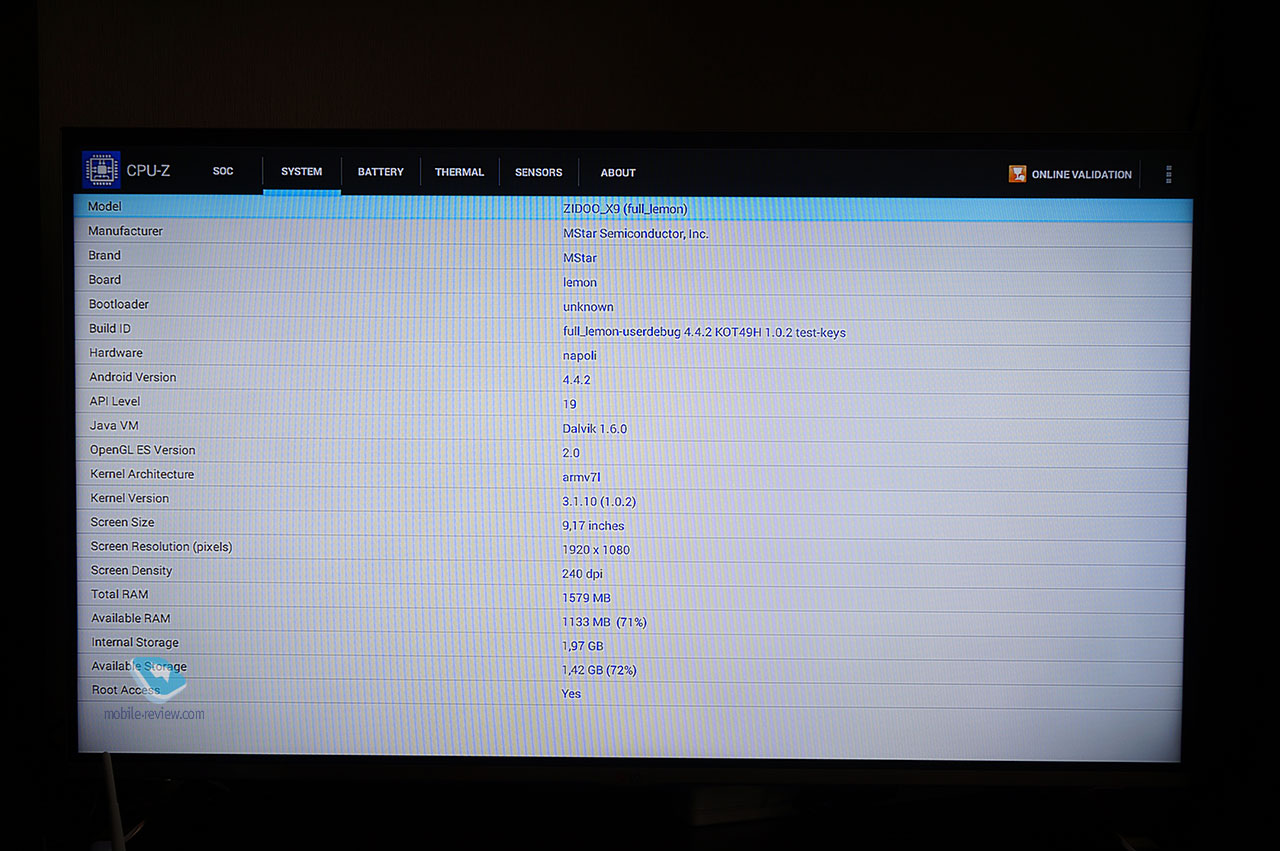Select the Total RAM row label
This screenshot has height=851, width=1280.
point(120,594)
